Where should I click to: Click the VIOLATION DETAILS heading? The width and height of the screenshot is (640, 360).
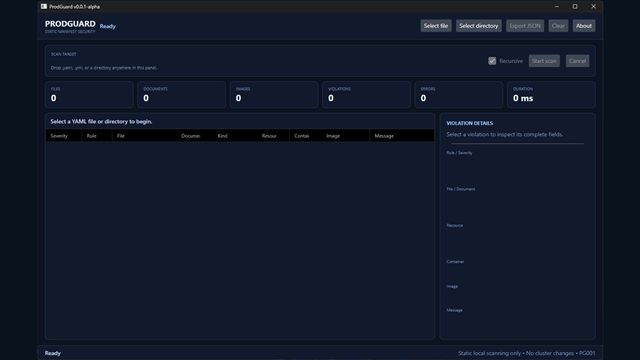[x=469, y=123]
